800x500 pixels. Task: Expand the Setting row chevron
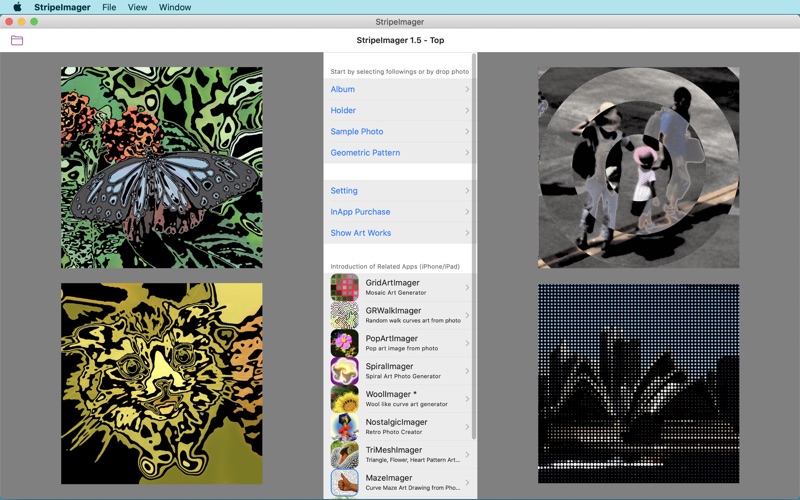467,191
